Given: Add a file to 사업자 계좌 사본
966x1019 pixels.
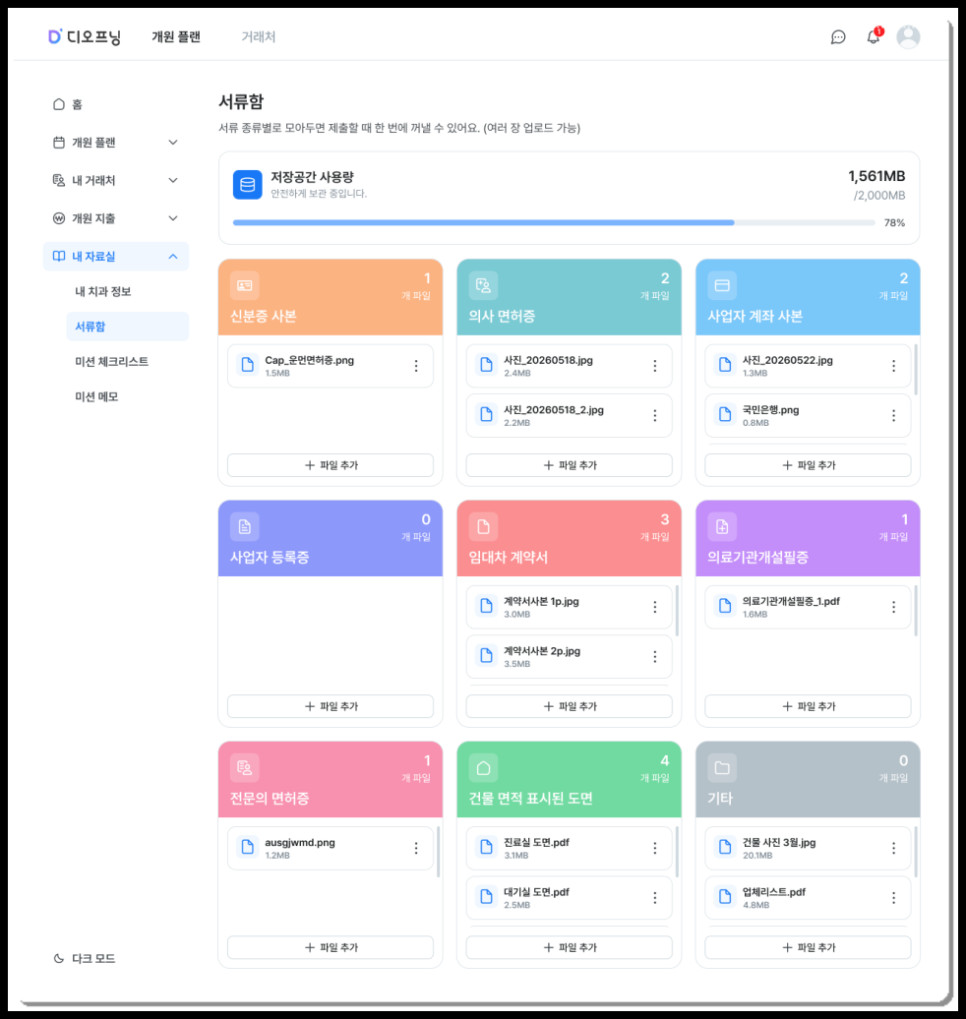Looking at the screenshot, I should coord(808,465).
